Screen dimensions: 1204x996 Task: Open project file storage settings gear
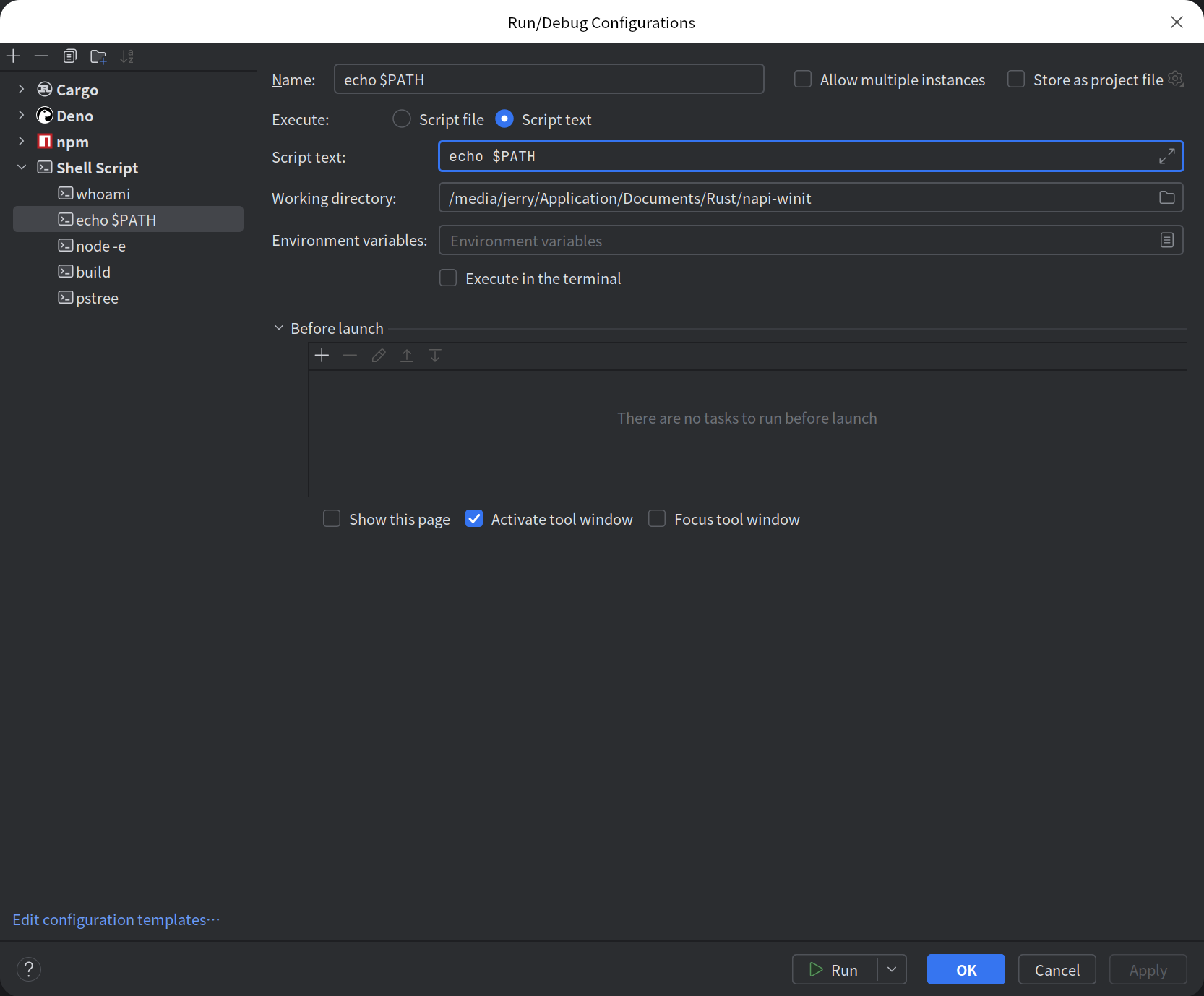(x=1176, y=79)
